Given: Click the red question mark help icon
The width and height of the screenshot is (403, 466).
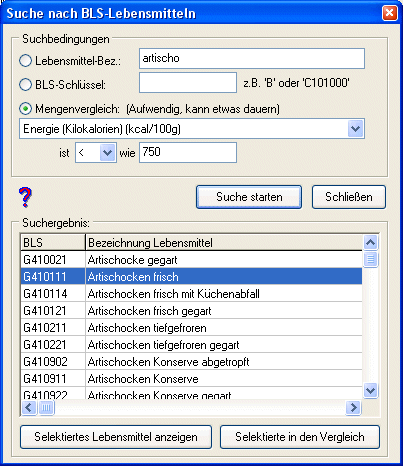Looking at the screenshot, I should tap(25, 197).
